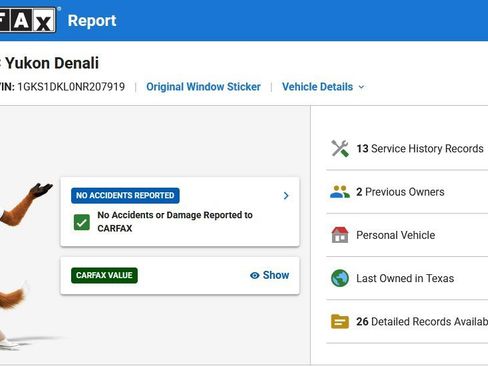Open the Vehicle Details link
Image resolution: width=488 pixels, height=366 pixels.
(317, 87)
